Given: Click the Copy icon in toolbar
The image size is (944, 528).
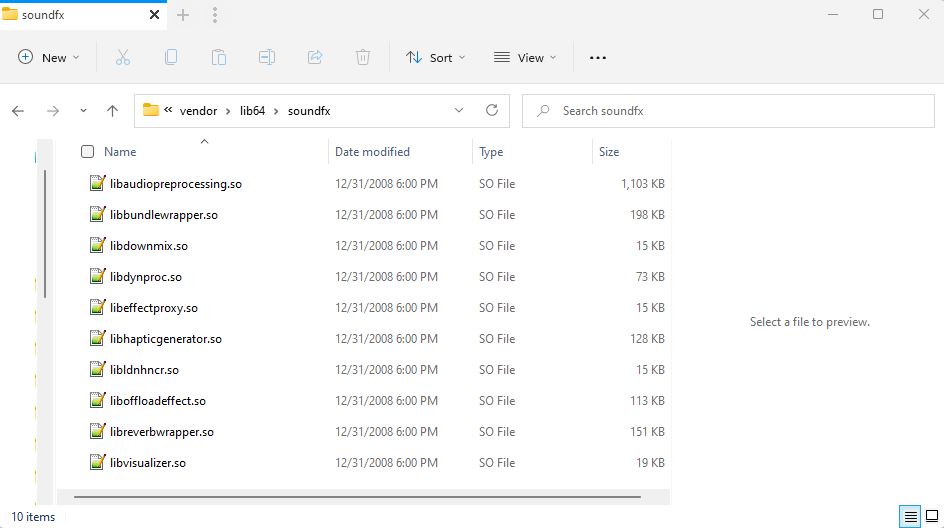Looking at the screenshot, I should click(171, 57).
